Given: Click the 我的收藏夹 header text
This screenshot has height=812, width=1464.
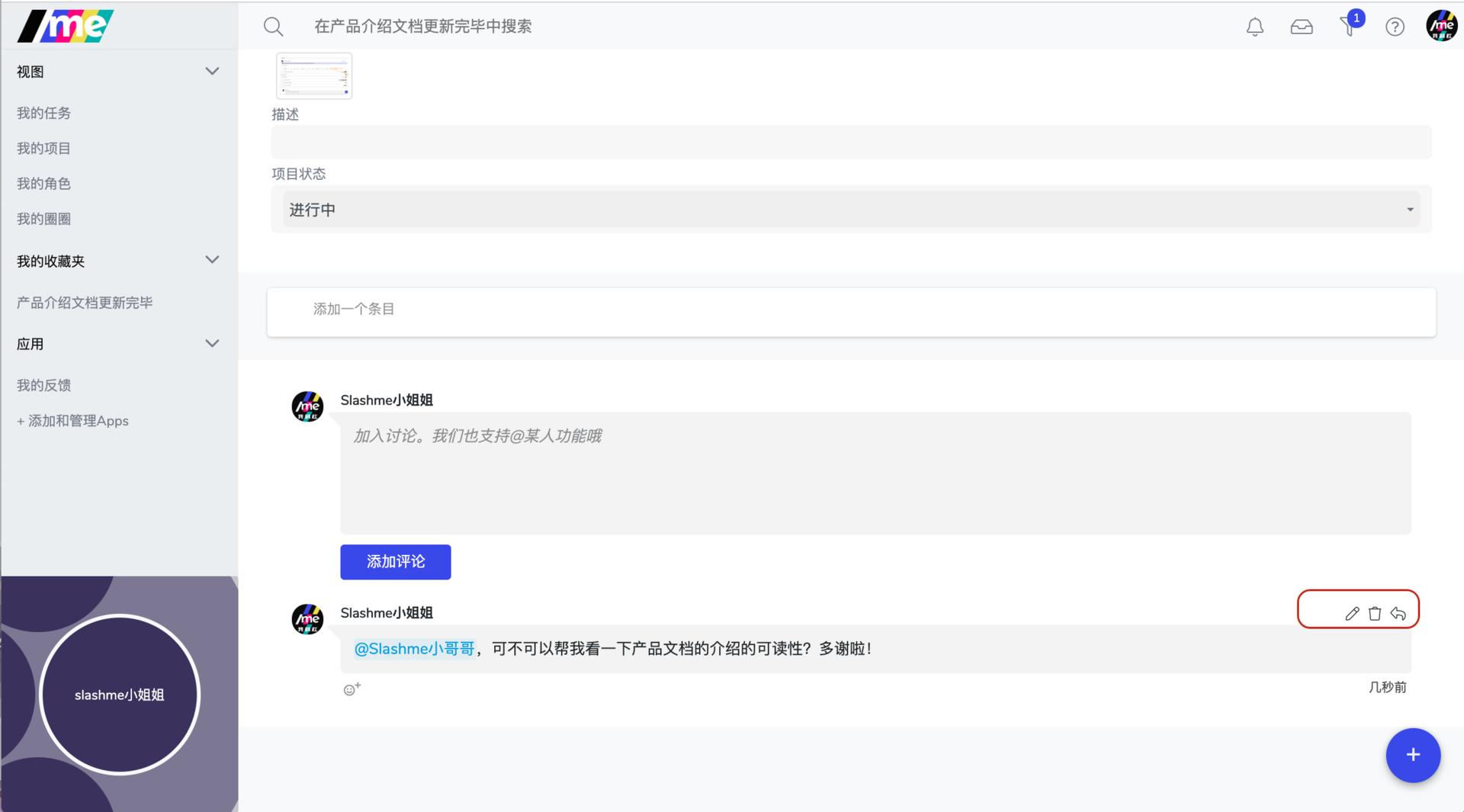Looking at the screenshot, I should click(50, 262).
